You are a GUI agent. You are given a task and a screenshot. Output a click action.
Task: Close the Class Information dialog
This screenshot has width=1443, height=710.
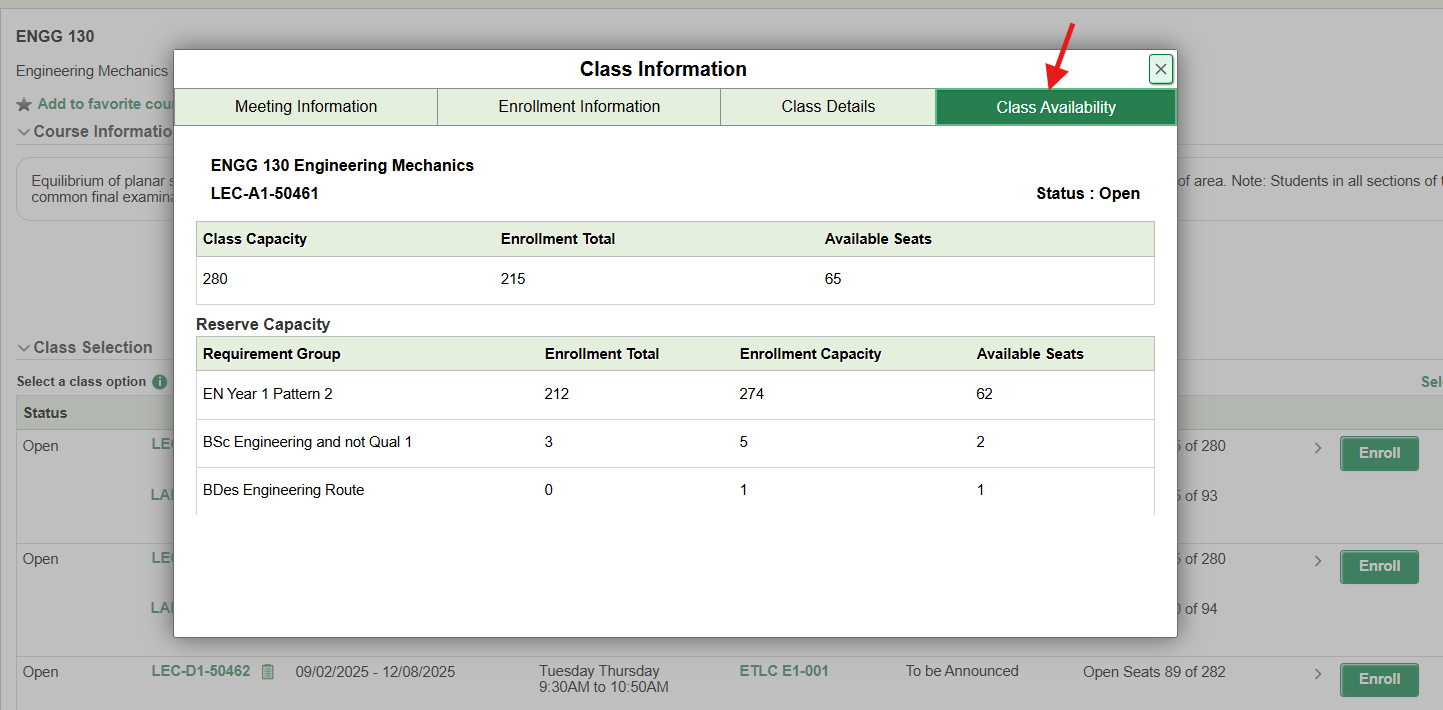1160,69
